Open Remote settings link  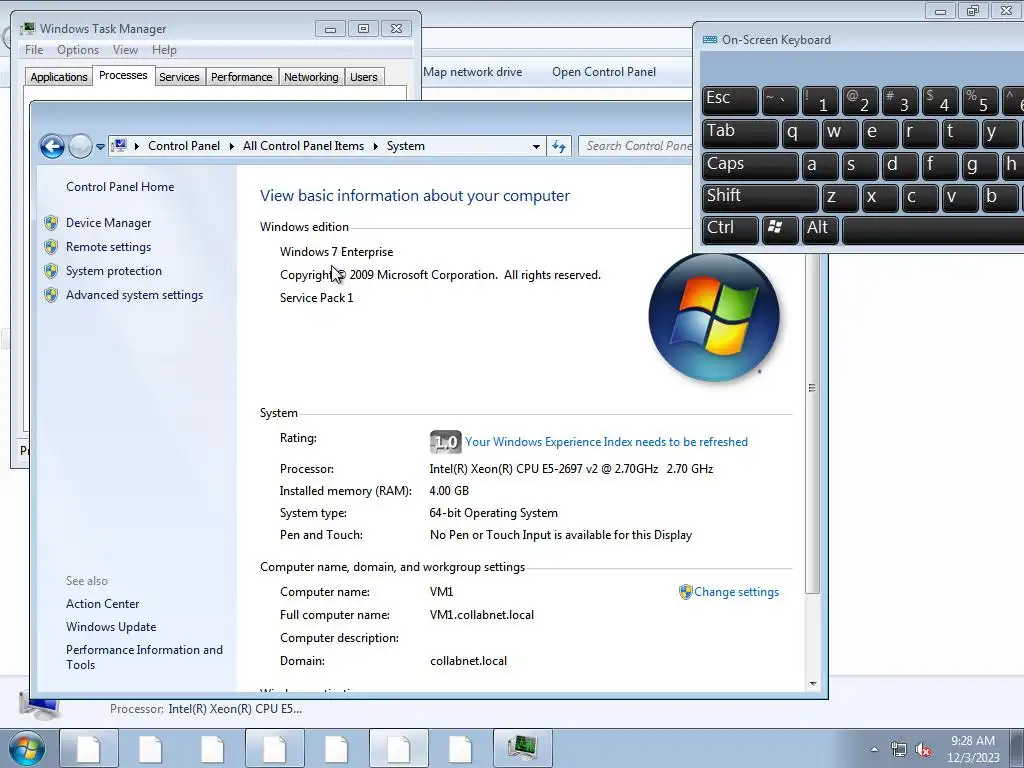tap(108, 247)
